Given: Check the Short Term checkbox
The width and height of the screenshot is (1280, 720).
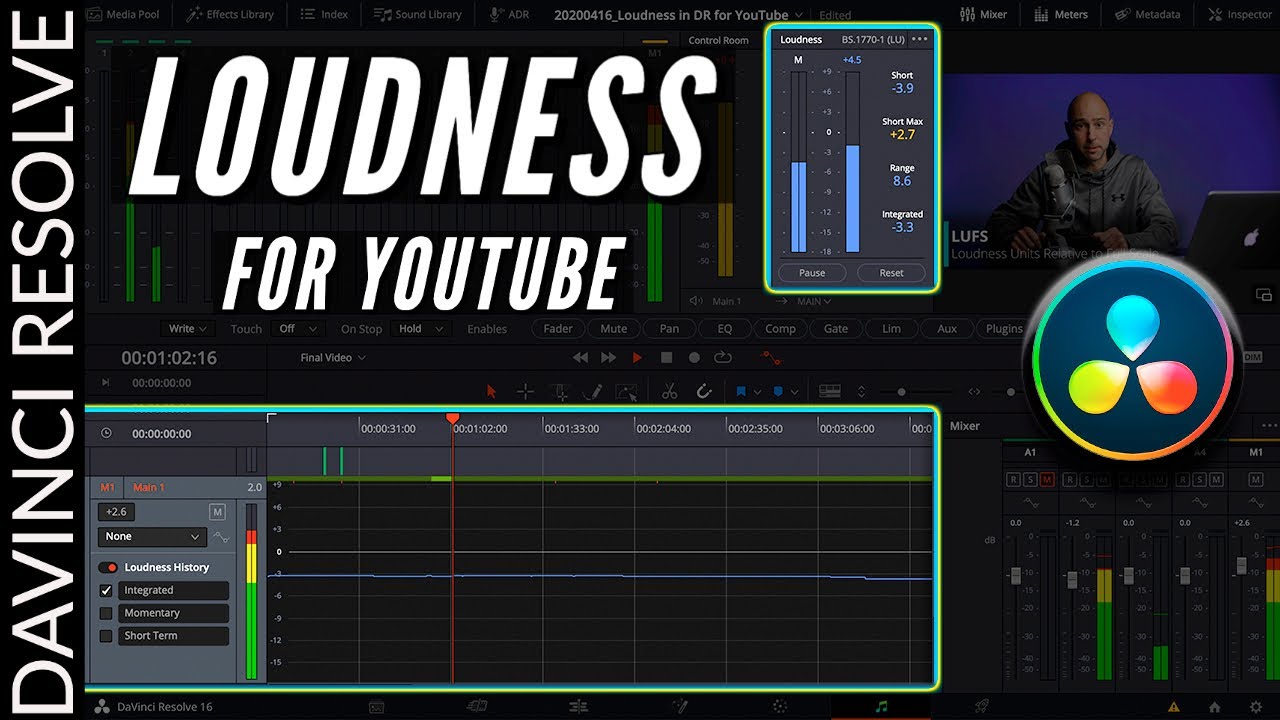Looking at the screenshot, I should click(x=106, y=636).
